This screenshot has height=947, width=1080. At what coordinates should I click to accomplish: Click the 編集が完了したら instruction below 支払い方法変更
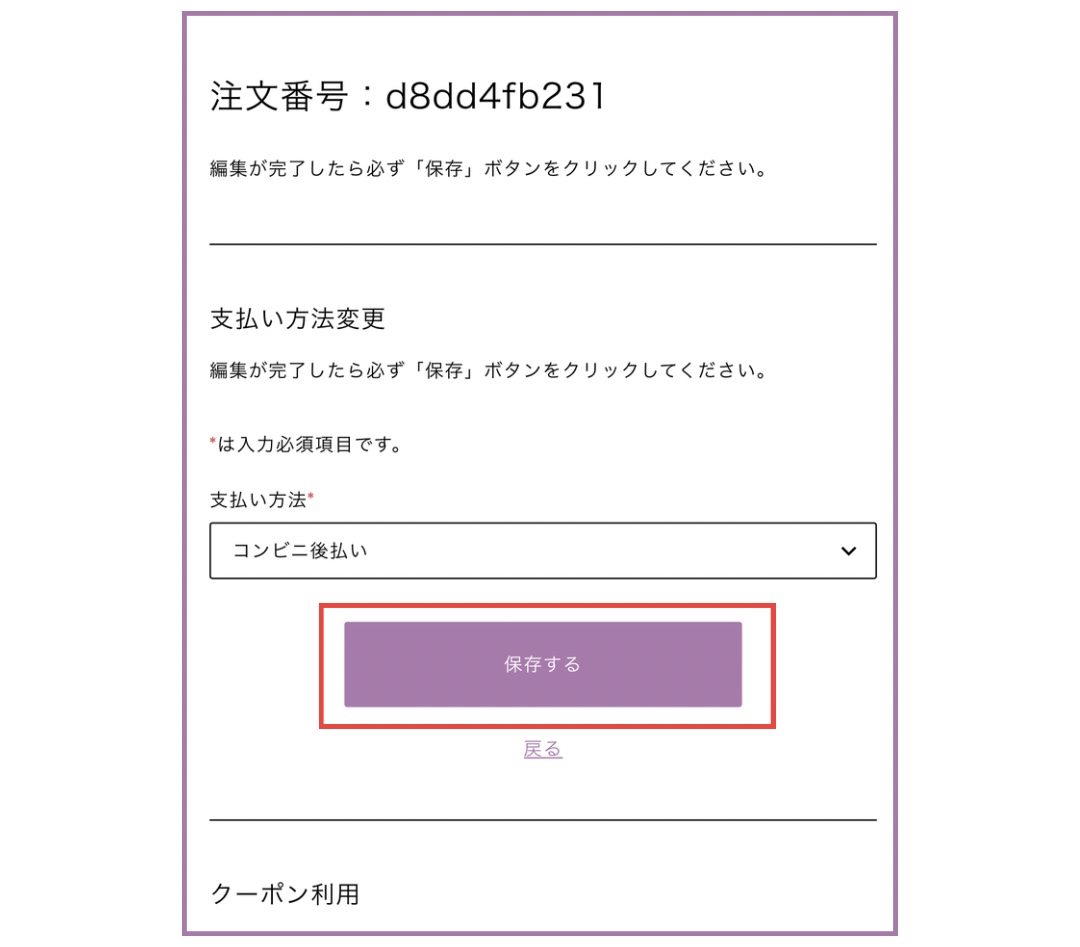point(488,371)
